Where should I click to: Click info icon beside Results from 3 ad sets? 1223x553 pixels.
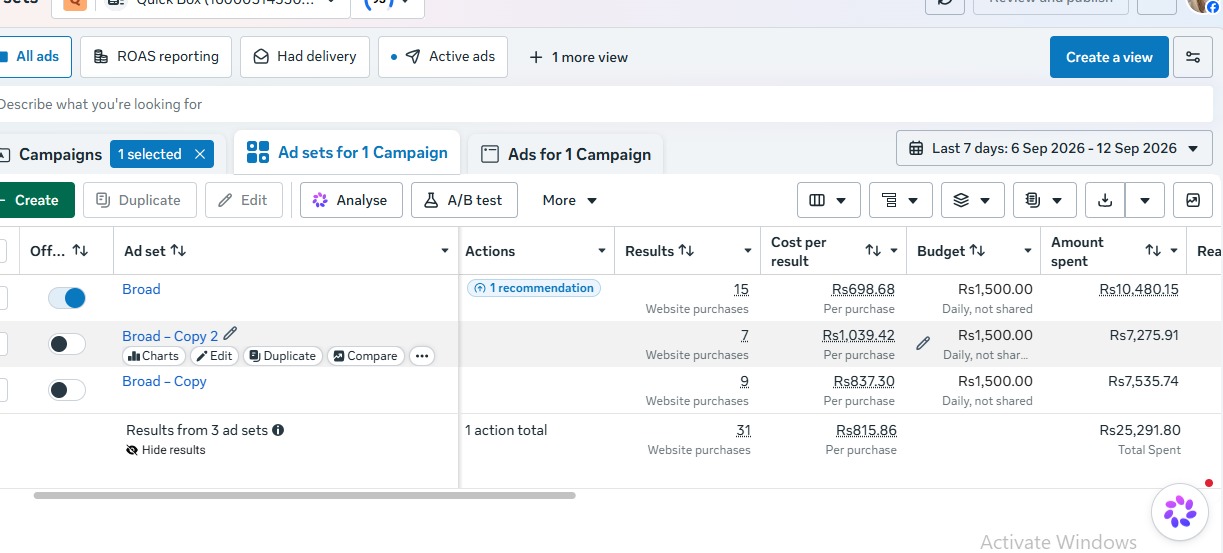tap(278, 430)
